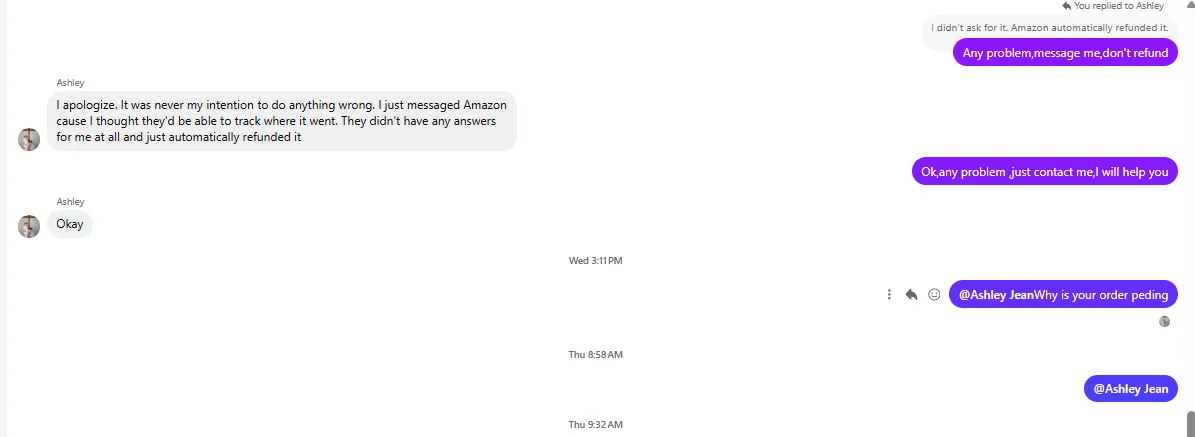Select the "Ok,any problem ,just contact me" bubble
Image resolution: width=1195 pixels, height=437 pixels.
point(1044,171)
